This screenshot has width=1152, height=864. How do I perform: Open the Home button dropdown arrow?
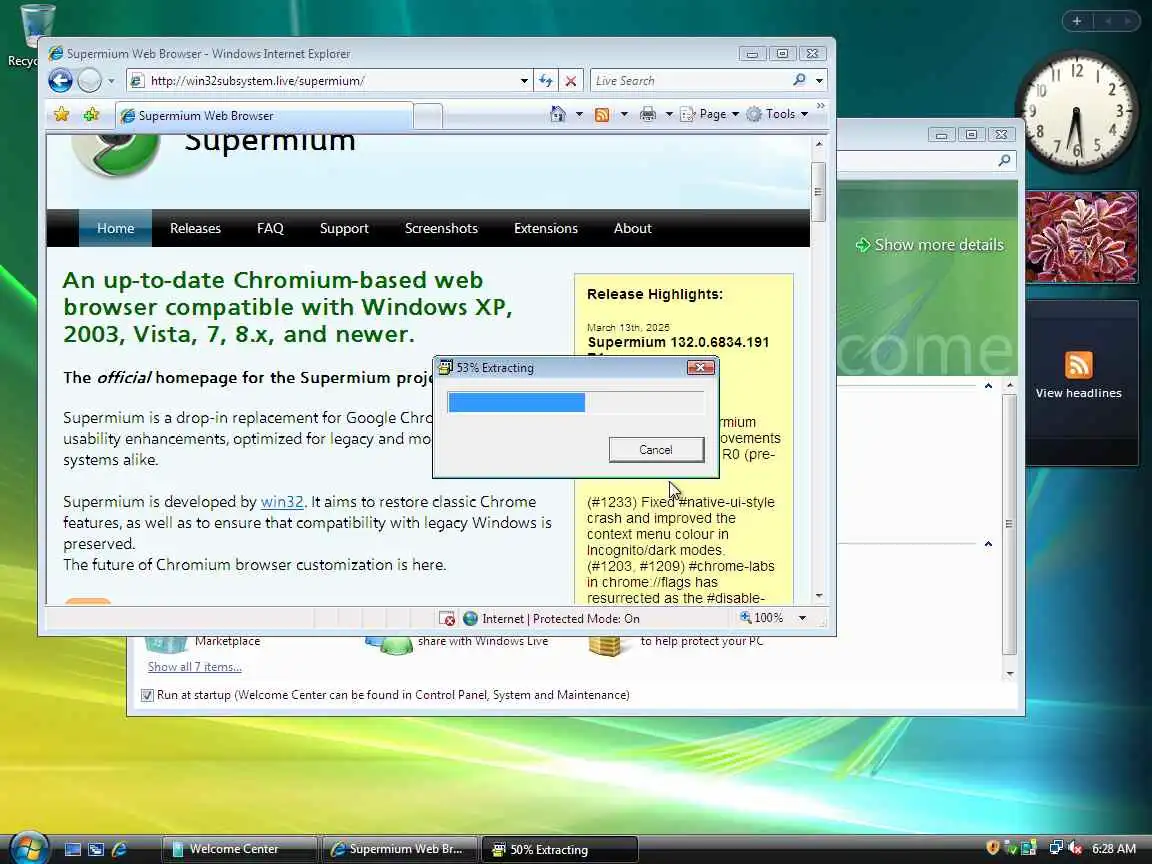[x=579, y=115]
